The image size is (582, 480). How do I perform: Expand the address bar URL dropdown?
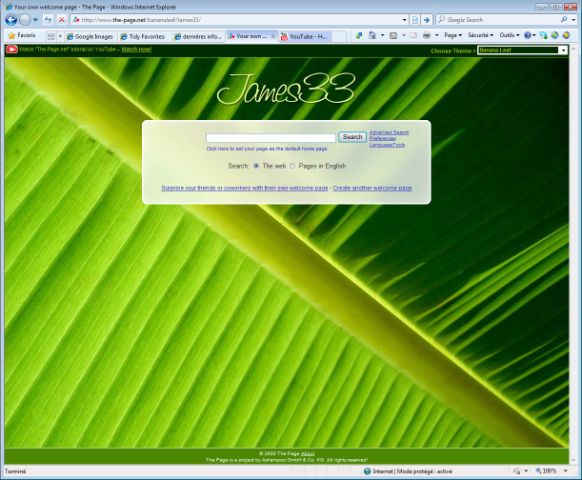point(405,20)
